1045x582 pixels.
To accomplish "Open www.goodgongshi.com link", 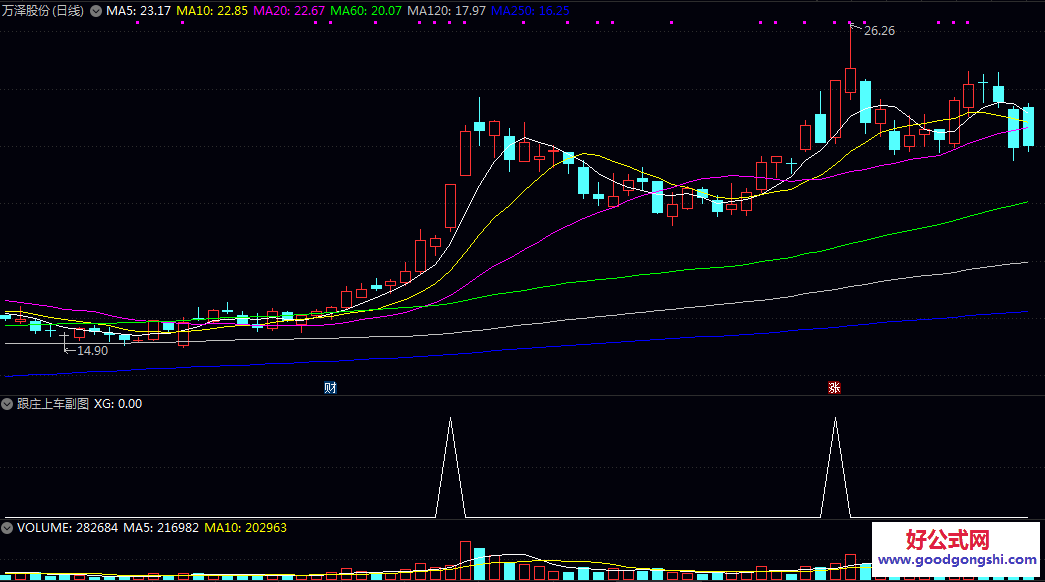I will pyautogui.click(x=956, y=560).
